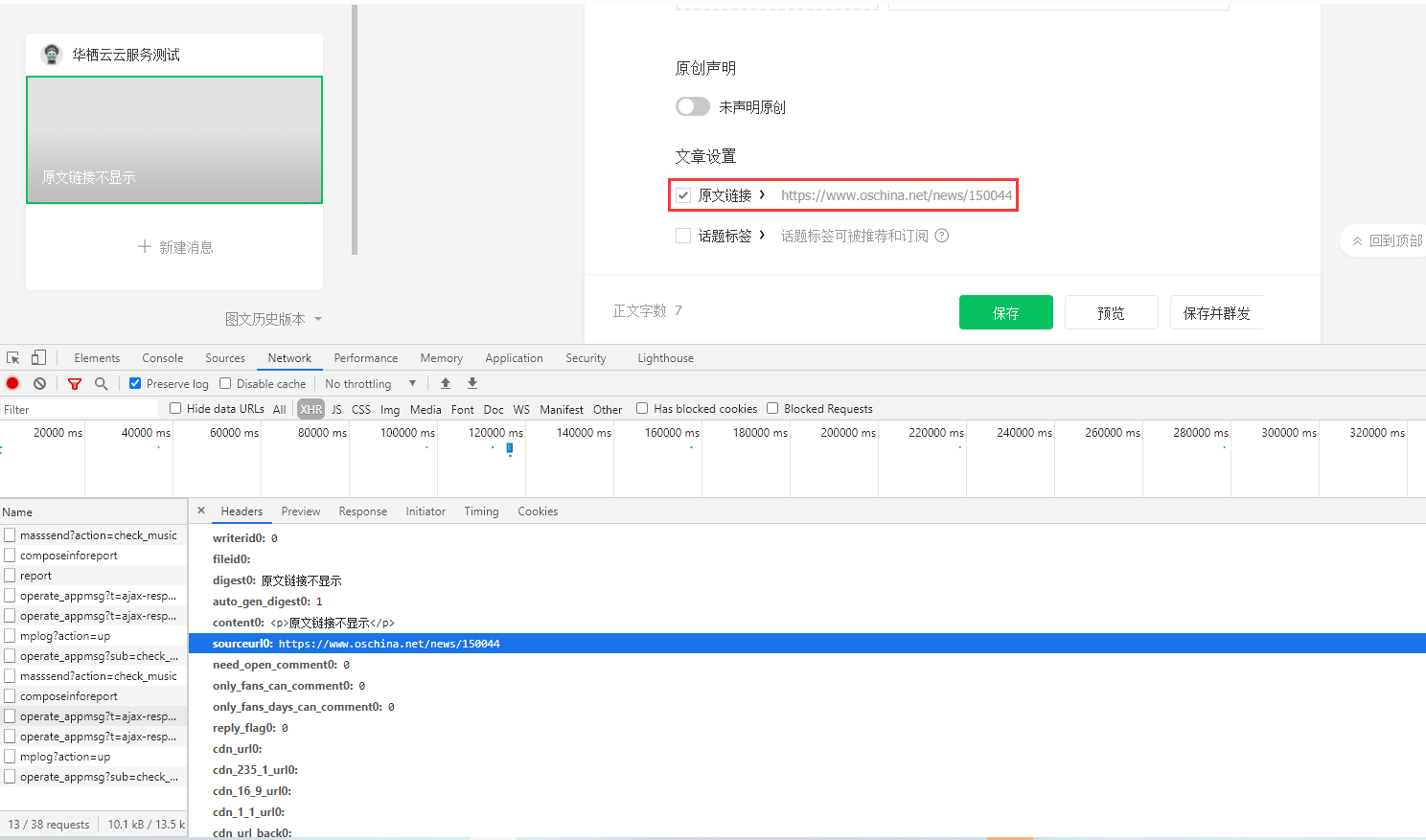
Task: Open network search with magnifier icon
Action: pos(102,384)
